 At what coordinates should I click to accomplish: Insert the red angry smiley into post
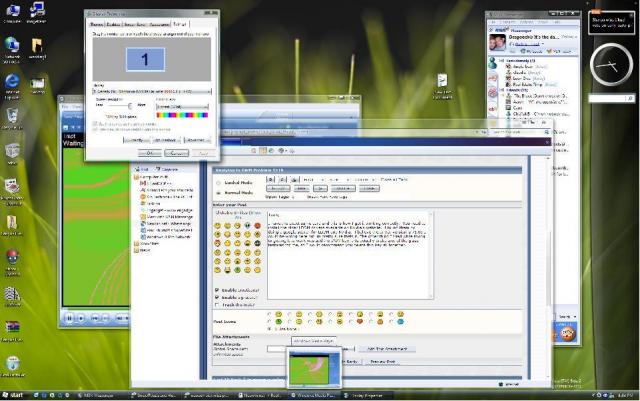258,225
